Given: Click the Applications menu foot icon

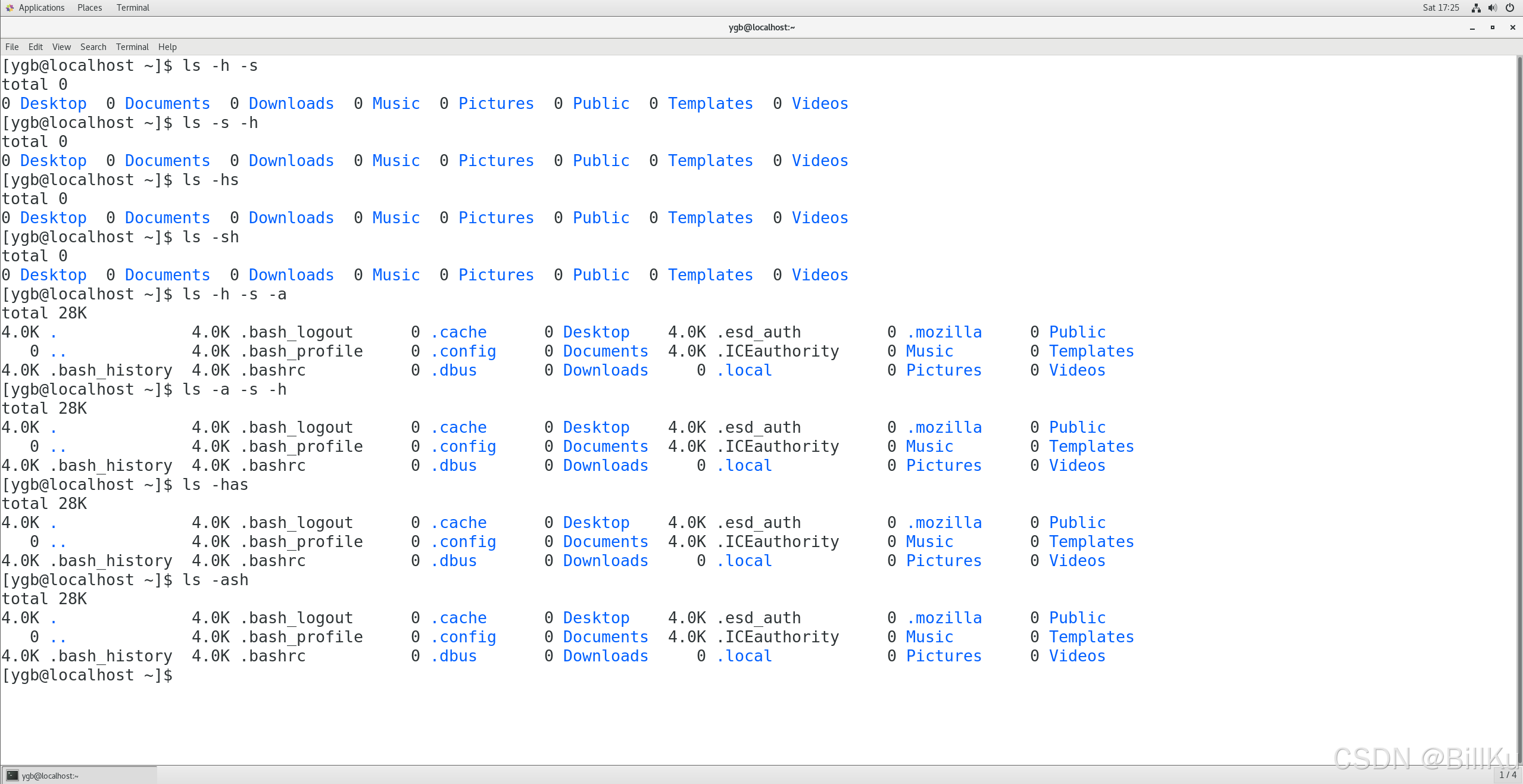Looking at the screenshot, I should coord(10,8).
